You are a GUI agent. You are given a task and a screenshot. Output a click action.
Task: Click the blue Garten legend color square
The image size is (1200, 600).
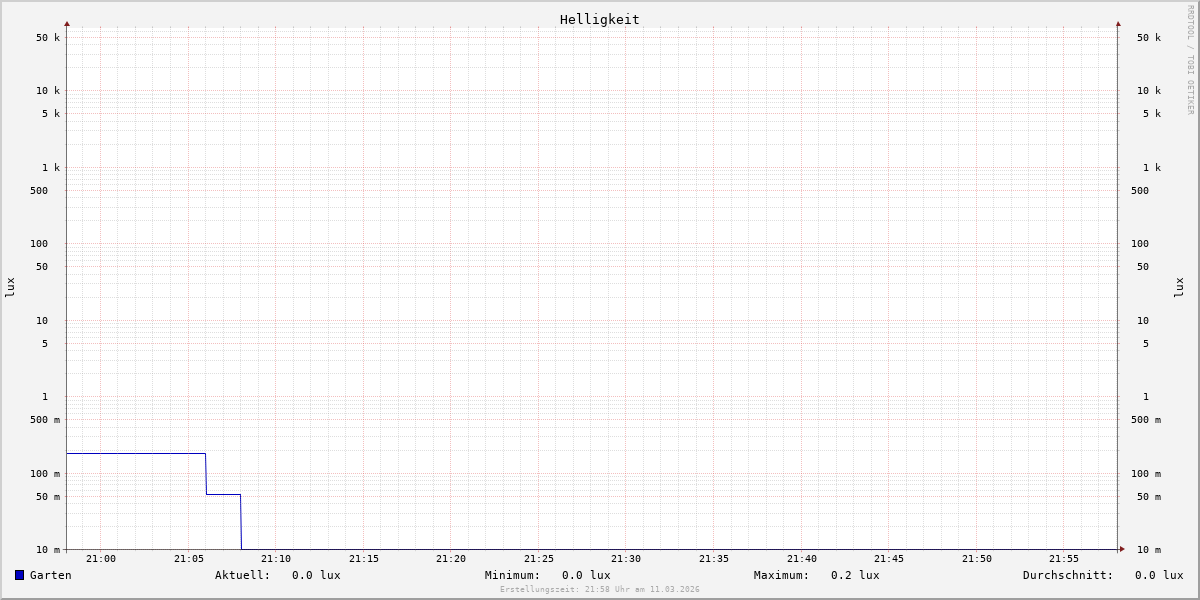(x=19, y=575)
